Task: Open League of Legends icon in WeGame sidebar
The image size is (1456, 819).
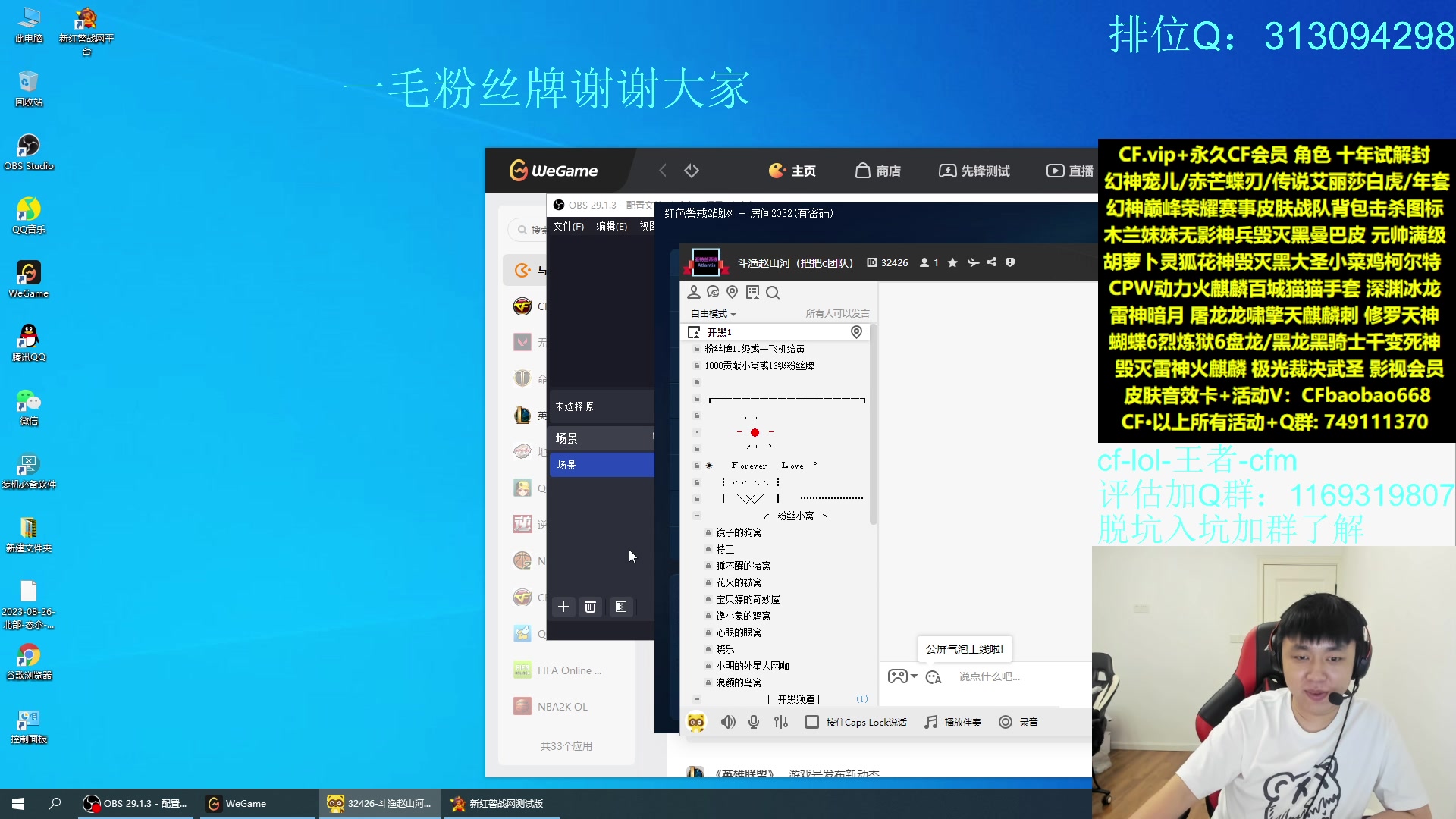Action: (x=522, y=415)
